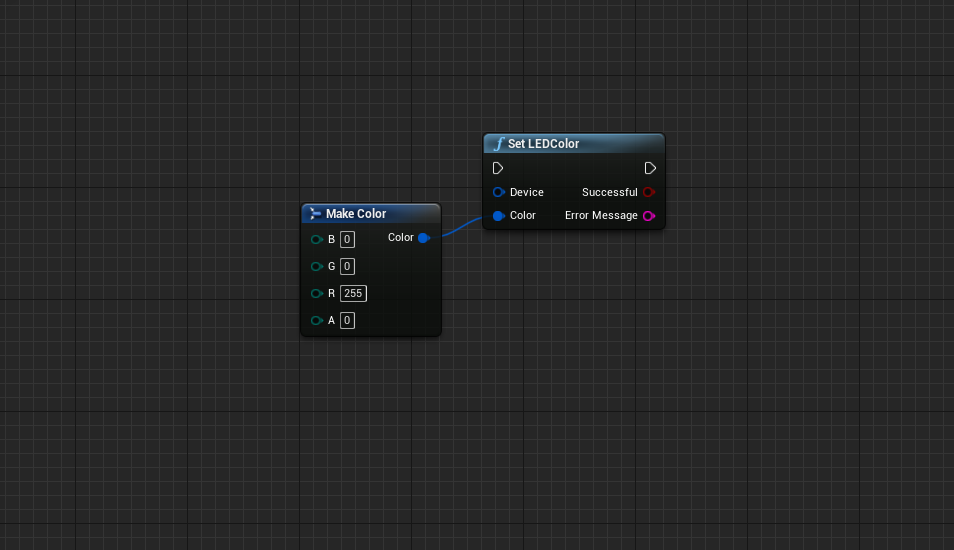Click the Color output pin on Make Color
The image size is (954, 550).
point(423,238)
